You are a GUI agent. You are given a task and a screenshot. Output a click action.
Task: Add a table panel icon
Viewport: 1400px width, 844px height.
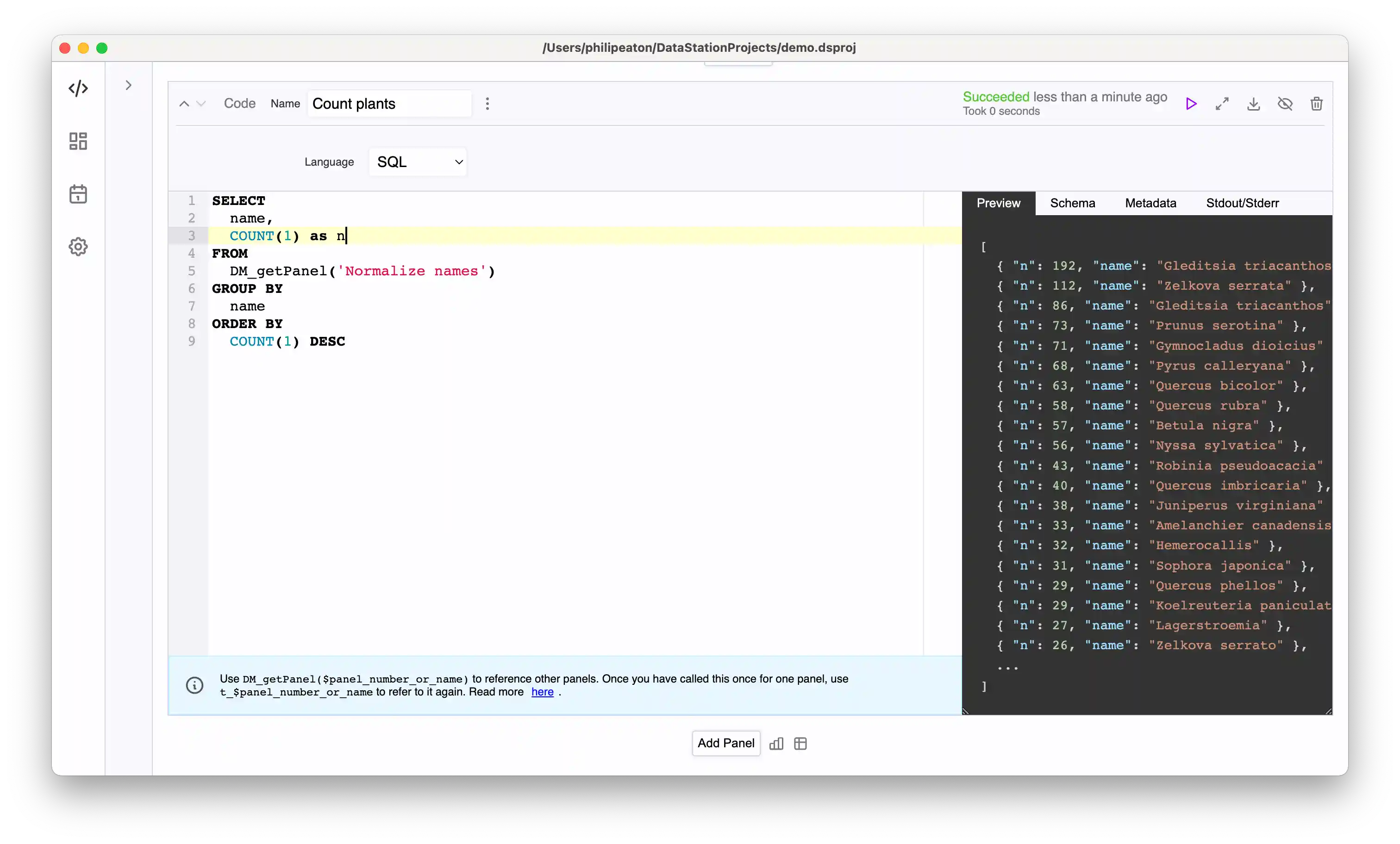click(x=800, y=744)
